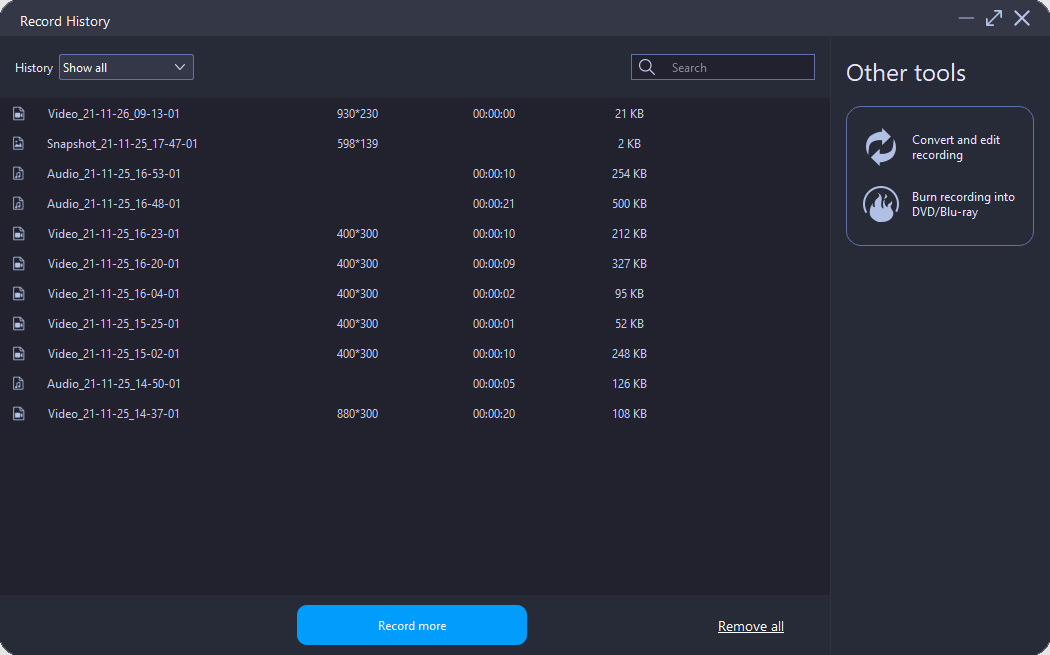Screen dimensions: 1050x655
Task: Click the snapshot icon for Snapshot_21-11-25_17-47-01
Action: click(19, 144)
